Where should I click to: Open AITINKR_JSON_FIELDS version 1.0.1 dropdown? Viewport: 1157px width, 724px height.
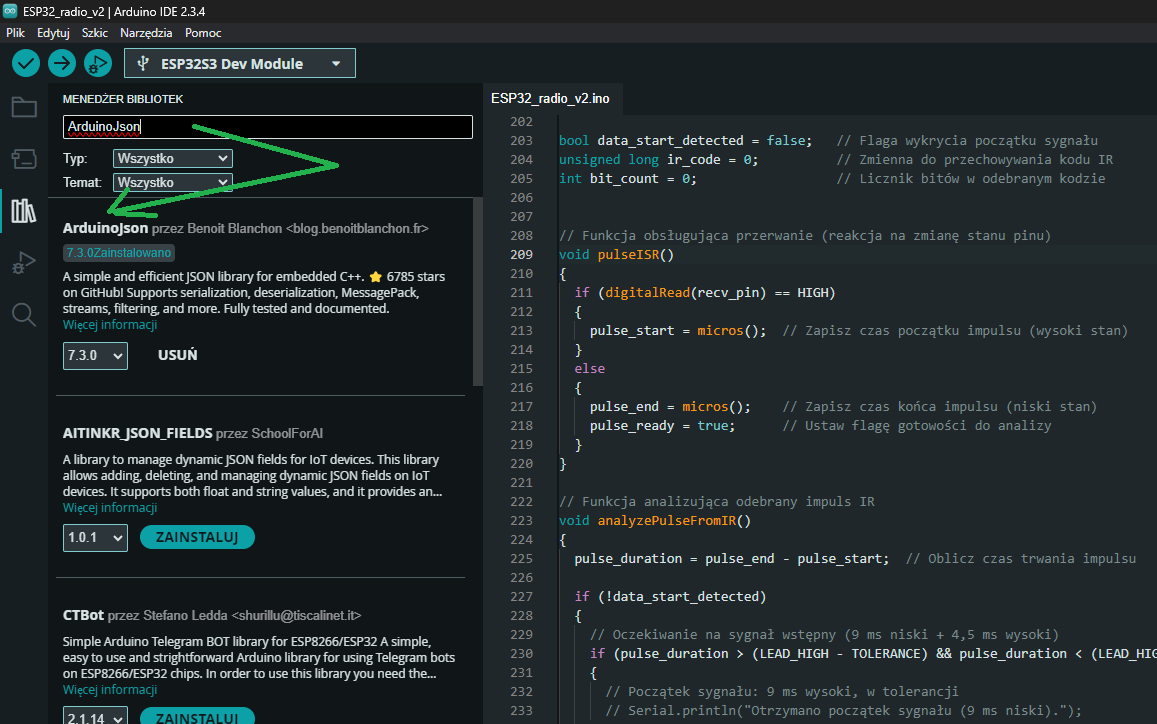[95, 538]
